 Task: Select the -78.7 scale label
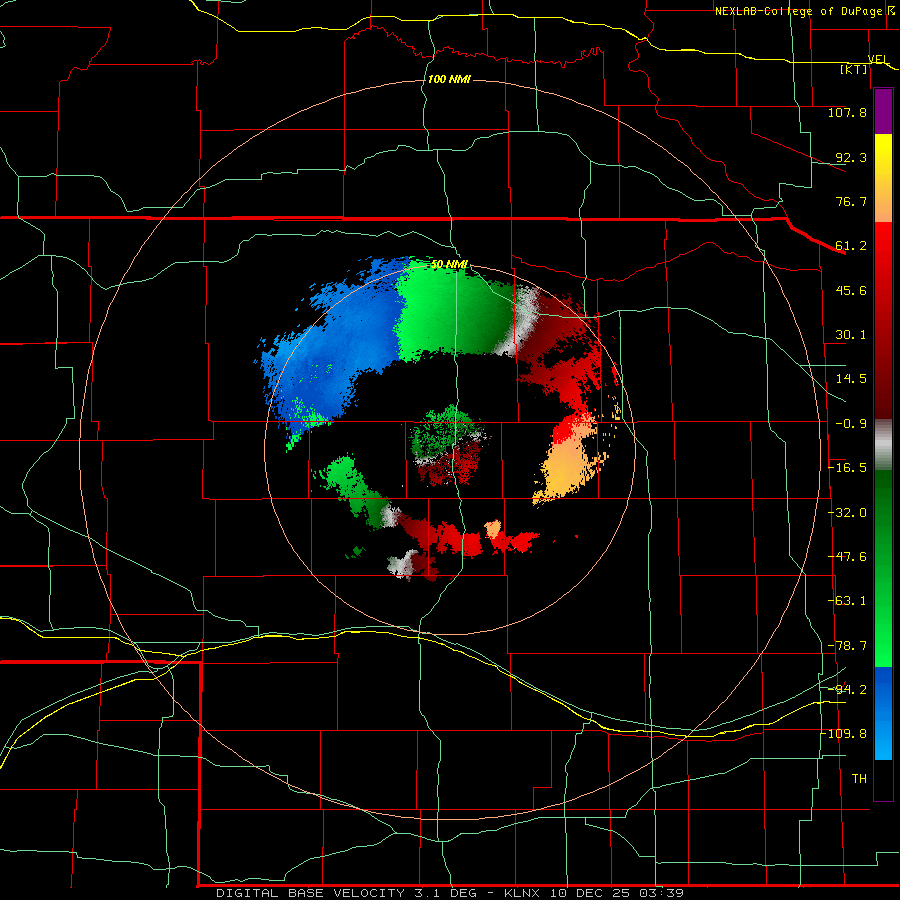[847, 646]
